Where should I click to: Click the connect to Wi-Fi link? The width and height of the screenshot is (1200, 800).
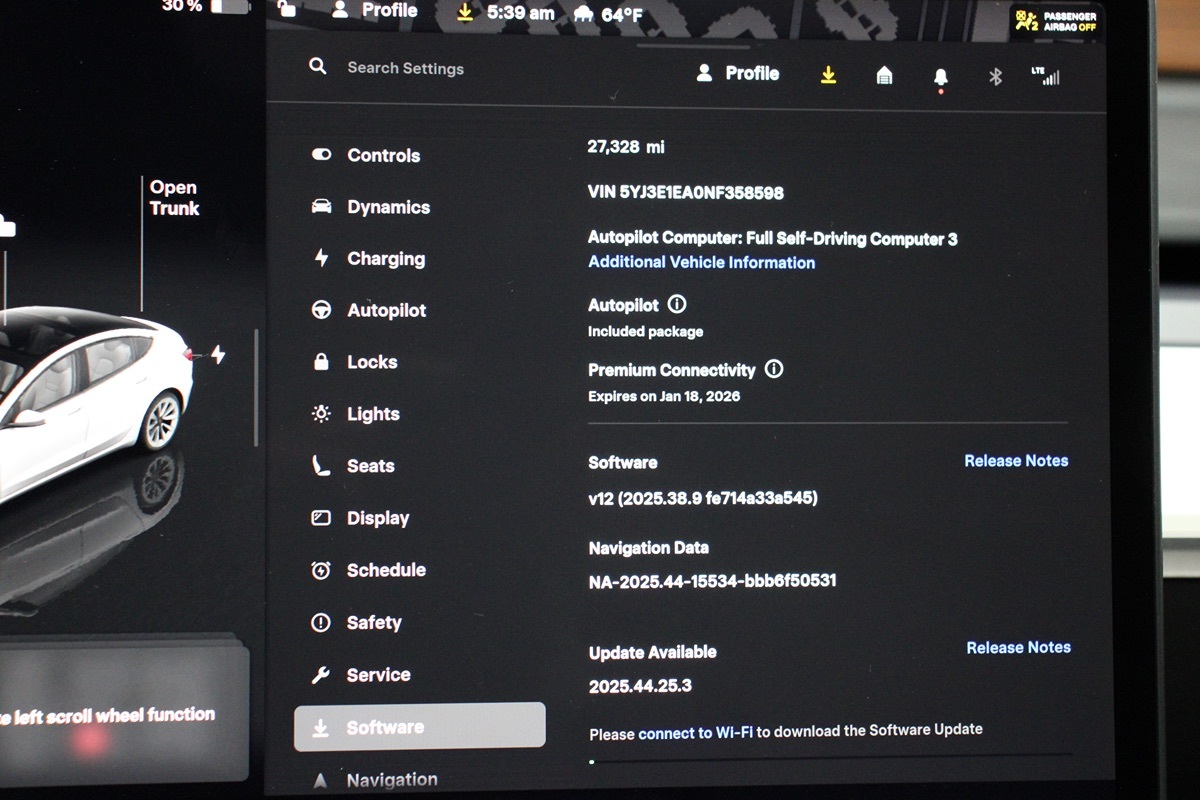695,733
